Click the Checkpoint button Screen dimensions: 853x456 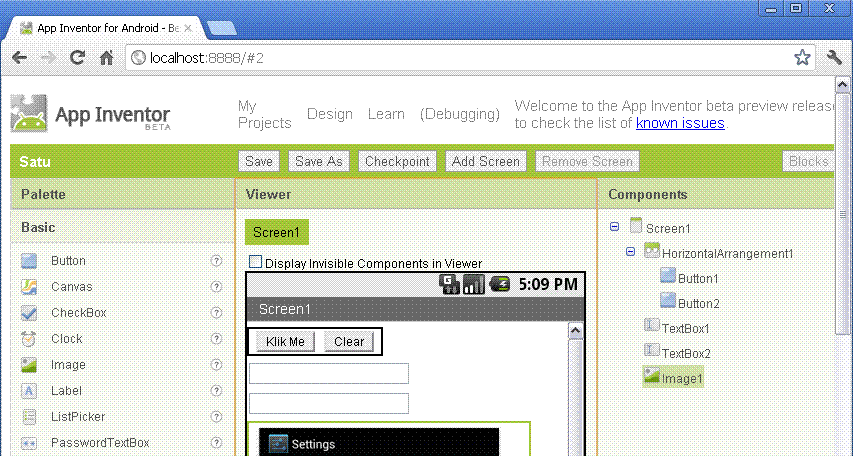click(x=397, y=162)
